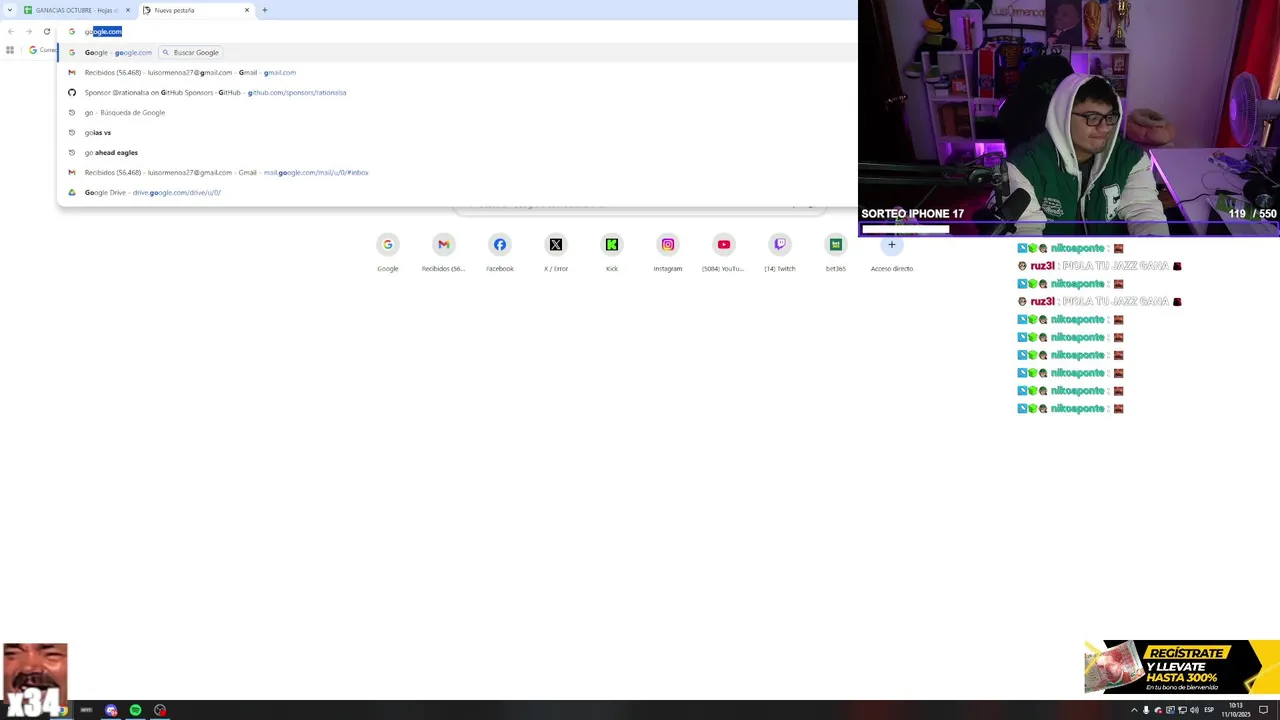Click the address bar showing google.com
The width and height of the screenshot is (1280, 720).
click(x=455, y=31)
